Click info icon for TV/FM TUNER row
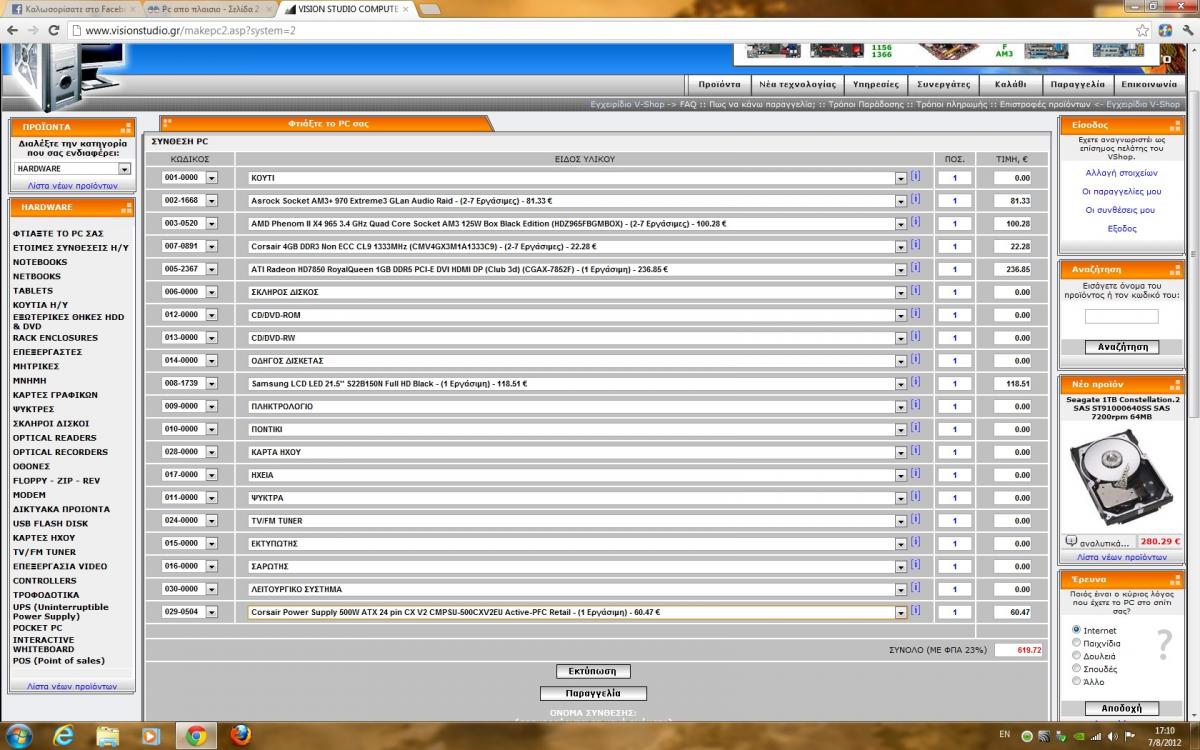The height and width of the screenshot is (750, 1200). [915, 519]
